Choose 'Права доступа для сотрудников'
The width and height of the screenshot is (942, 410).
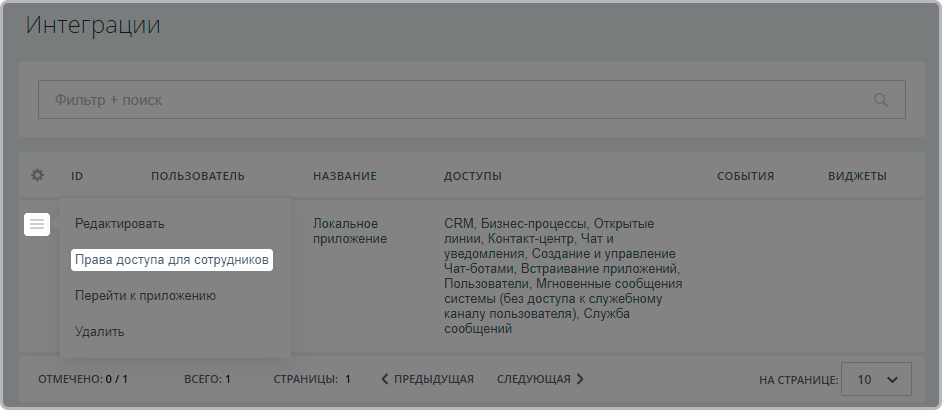[173, 260]
